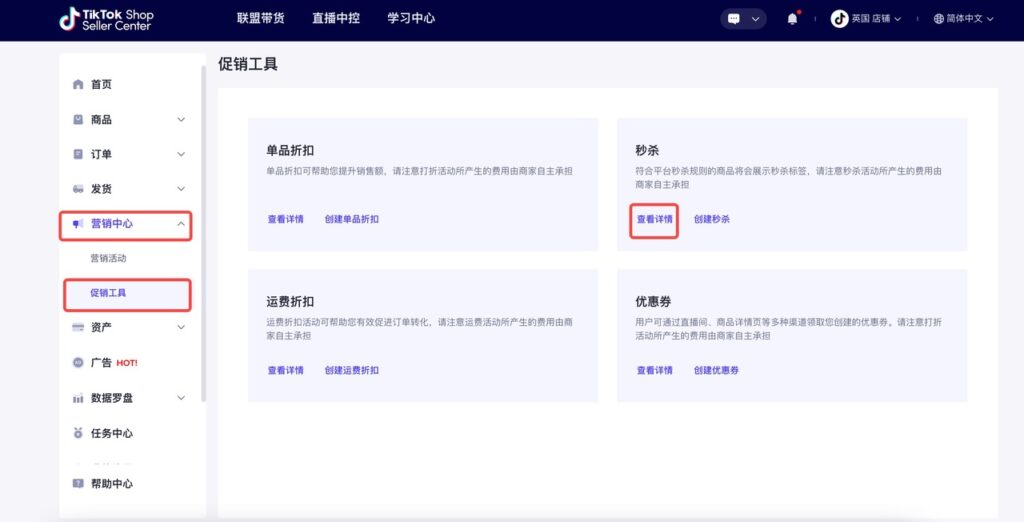This screenshot has height=522, width=1024.
Task: Click the 广告 ads icon in sidebar
Action: [x=78, y=363]
